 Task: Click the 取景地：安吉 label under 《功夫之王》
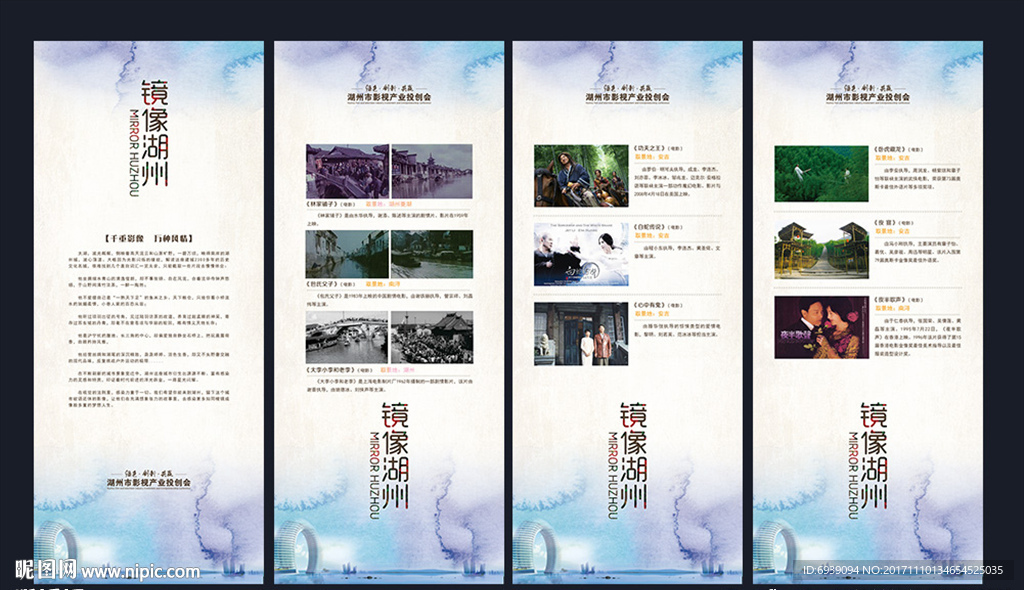pos(652,157)
